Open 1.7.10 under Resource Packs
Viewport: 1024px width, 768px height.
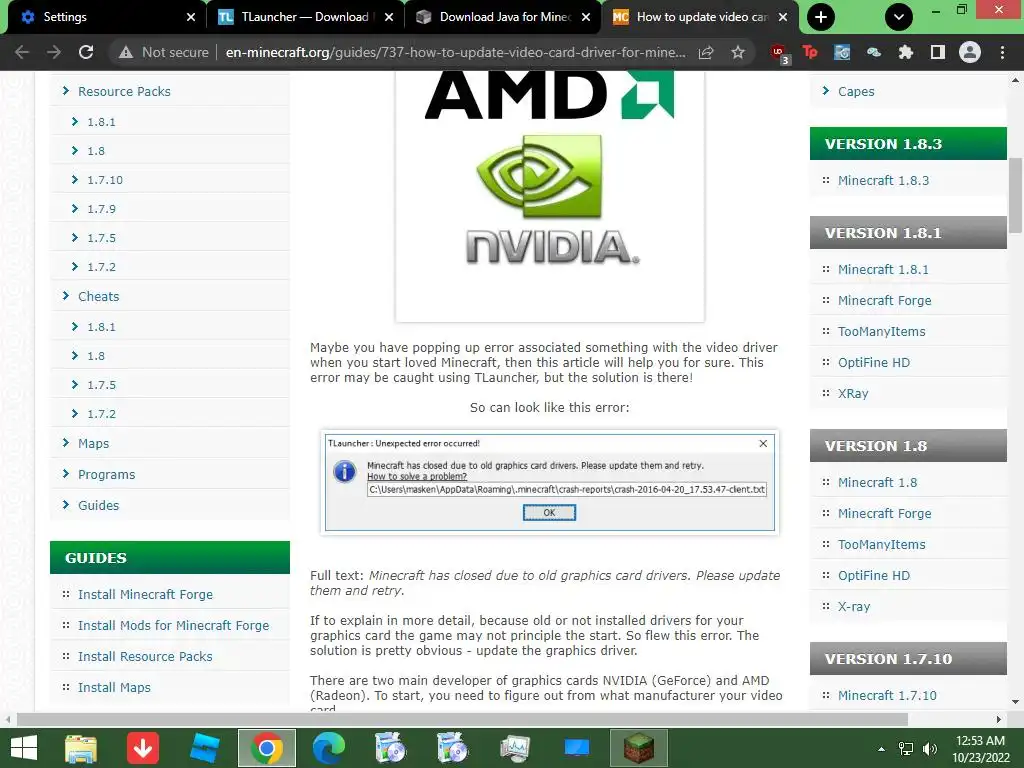tap(104, 180)
